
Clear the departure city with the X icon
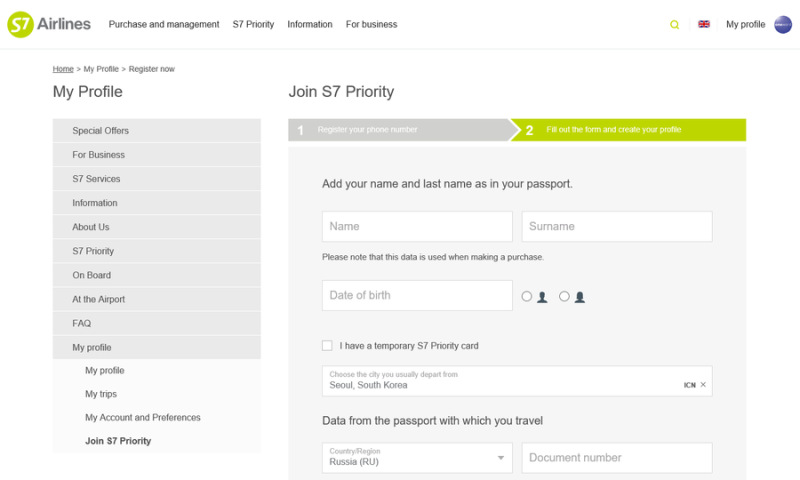tap(703, 385)
